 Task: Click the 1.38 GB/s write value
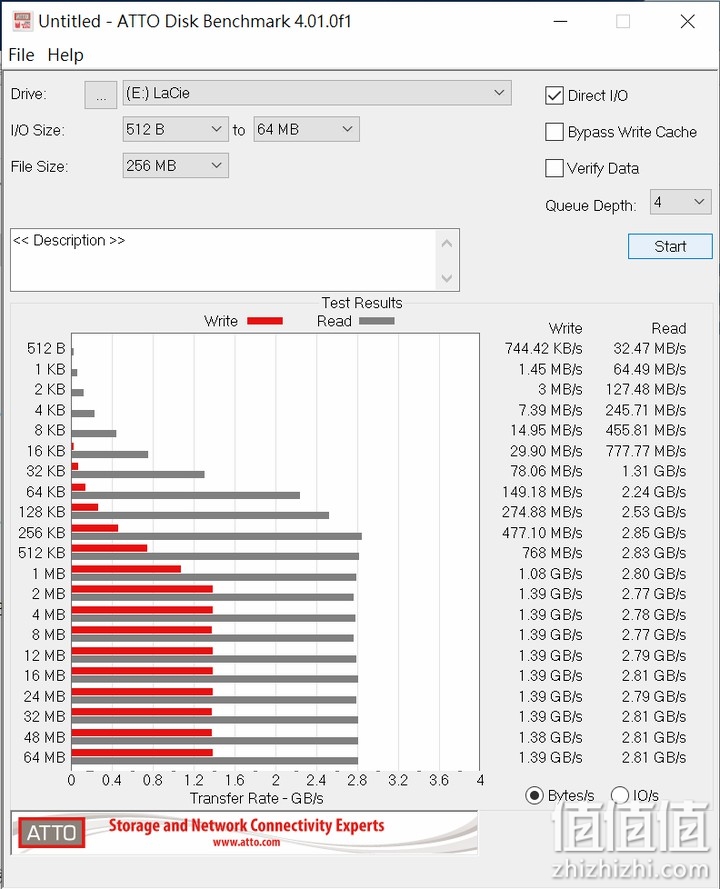coord(550,738)
